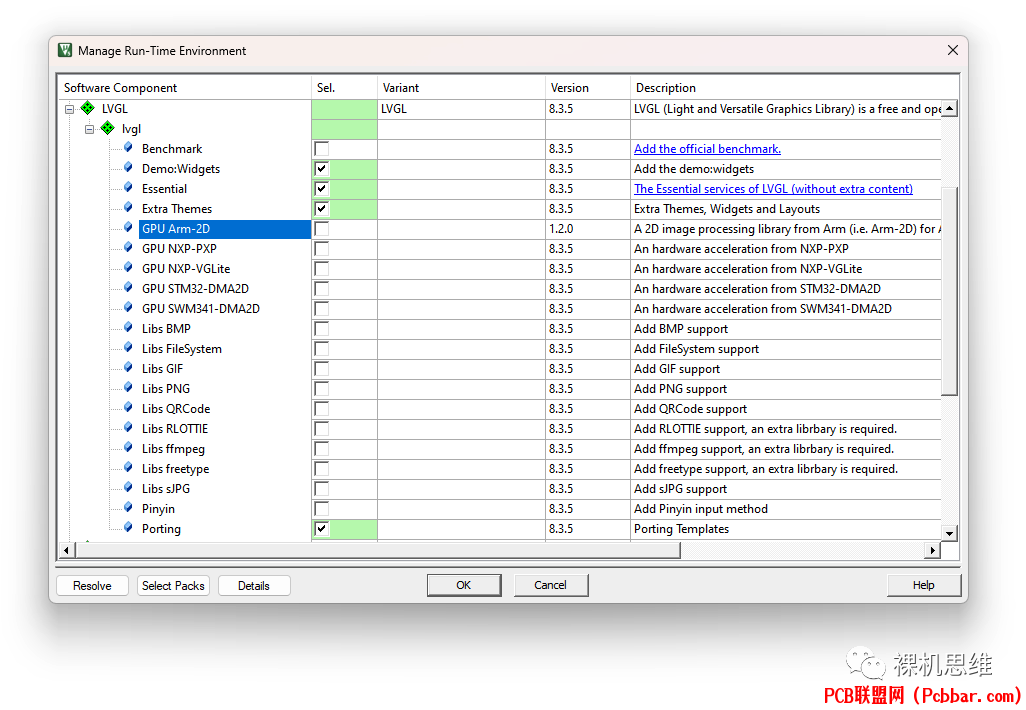Click the Sel. column header
This screenshot has height=710, width=1026.
(x=344, y=87)
